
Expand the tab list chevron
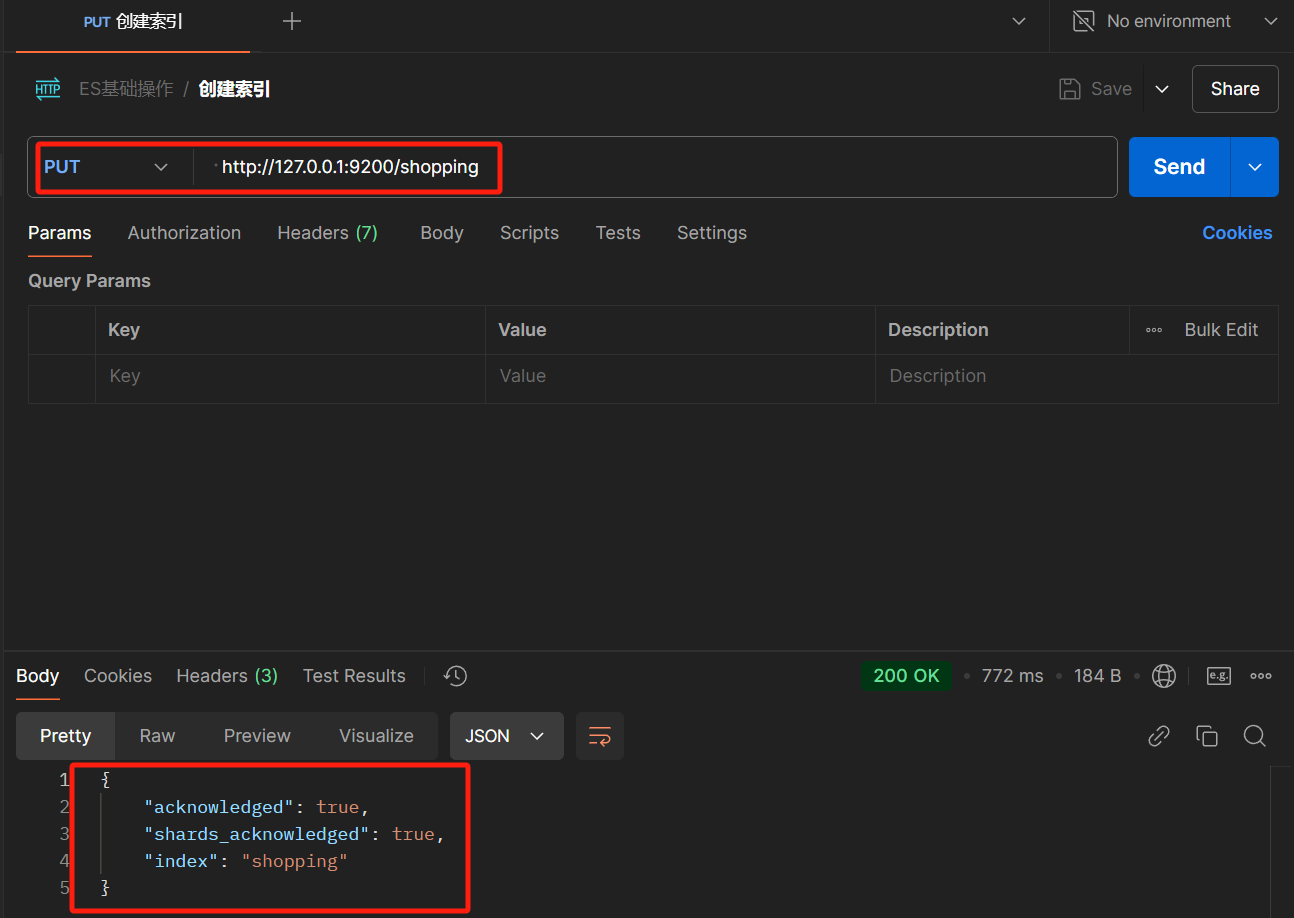1019,21
